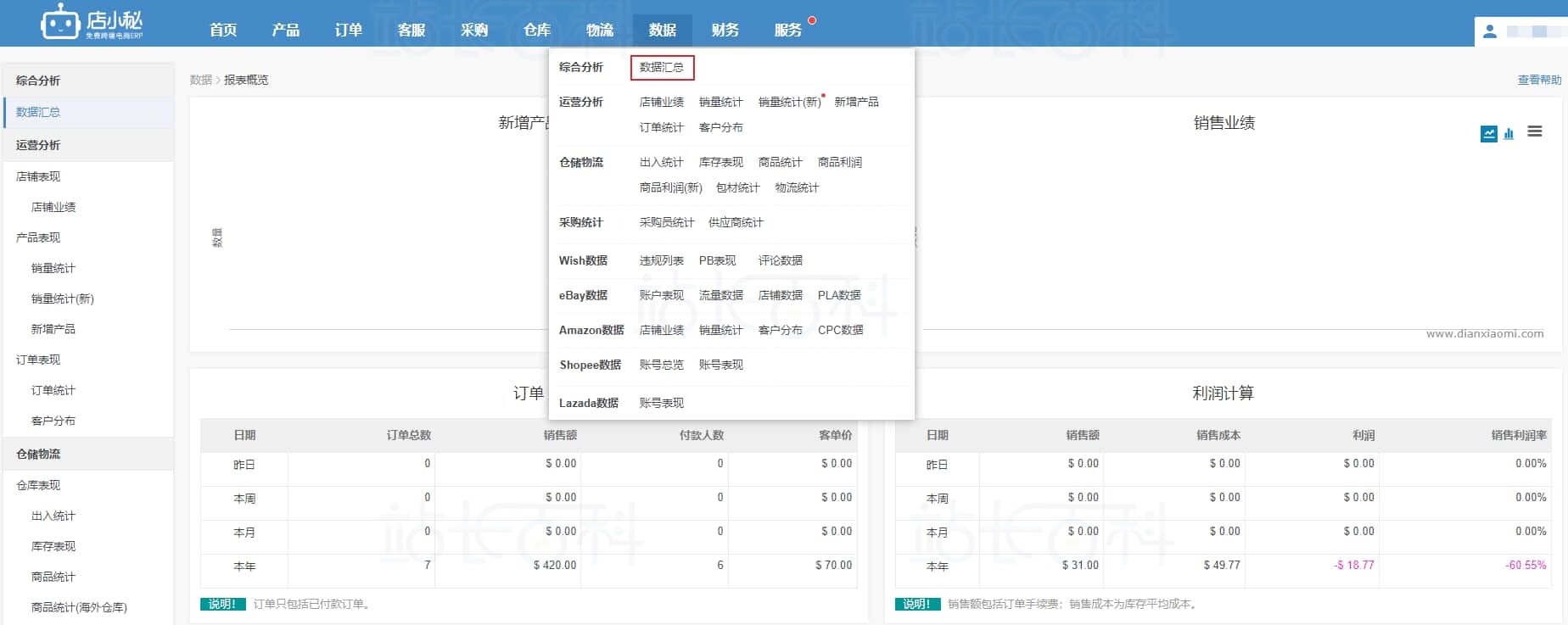Open 数据汇总 in the dropdown menu

coord(662,67)
